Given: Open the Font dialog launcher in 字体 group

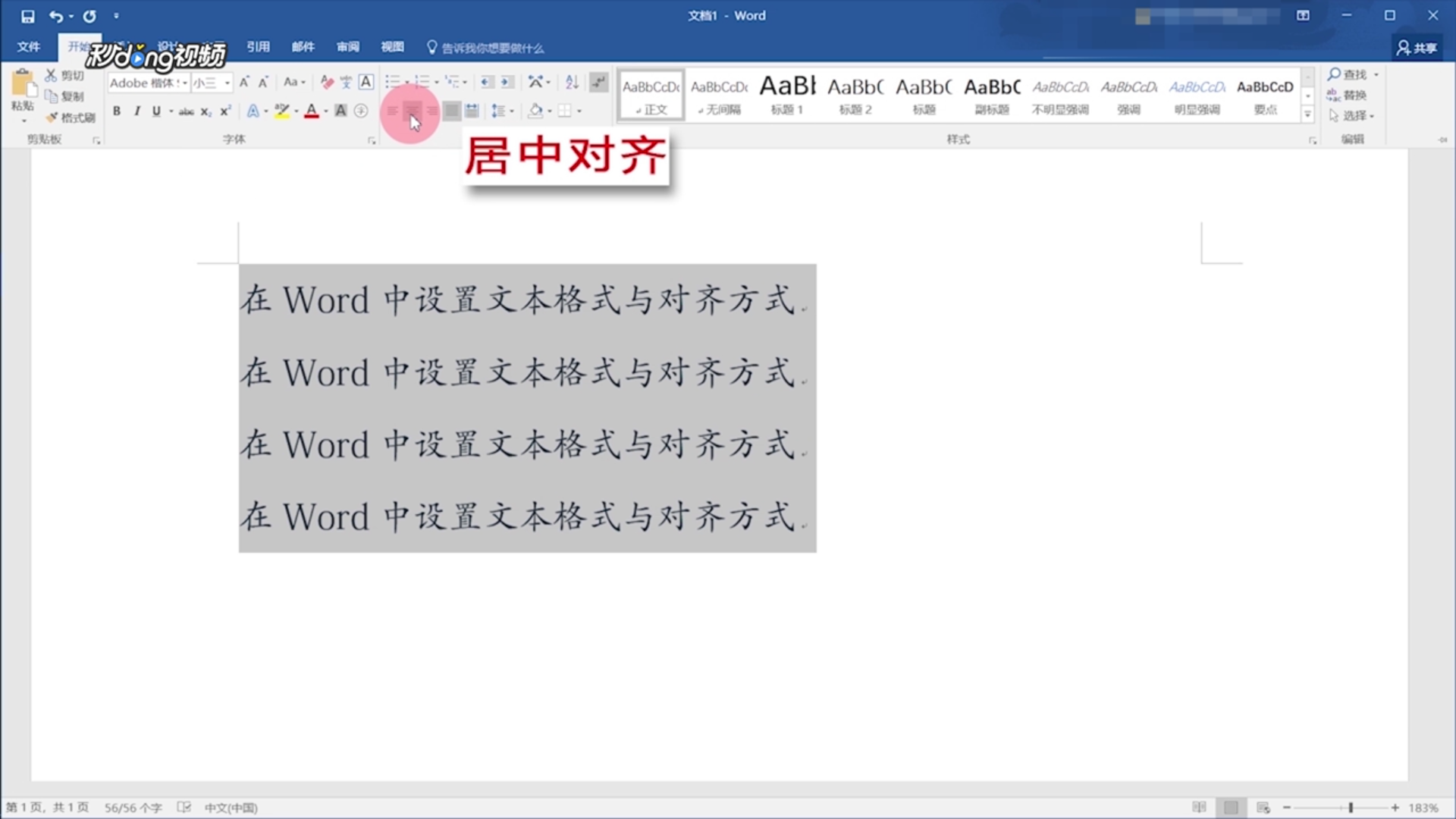Looking at the screenshot, I should point(372,140).
